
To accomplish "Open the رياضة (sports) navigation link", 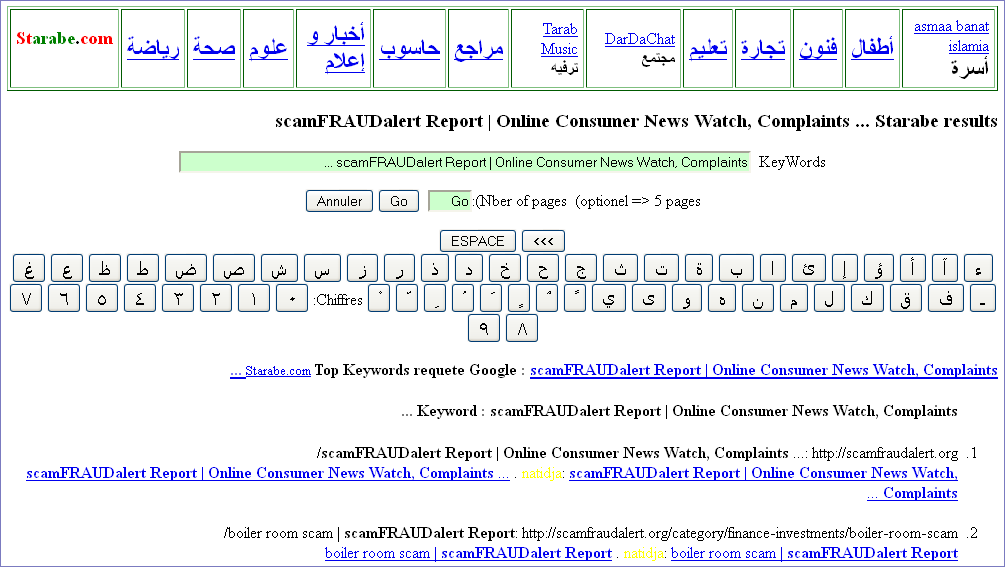I will 153,47.
